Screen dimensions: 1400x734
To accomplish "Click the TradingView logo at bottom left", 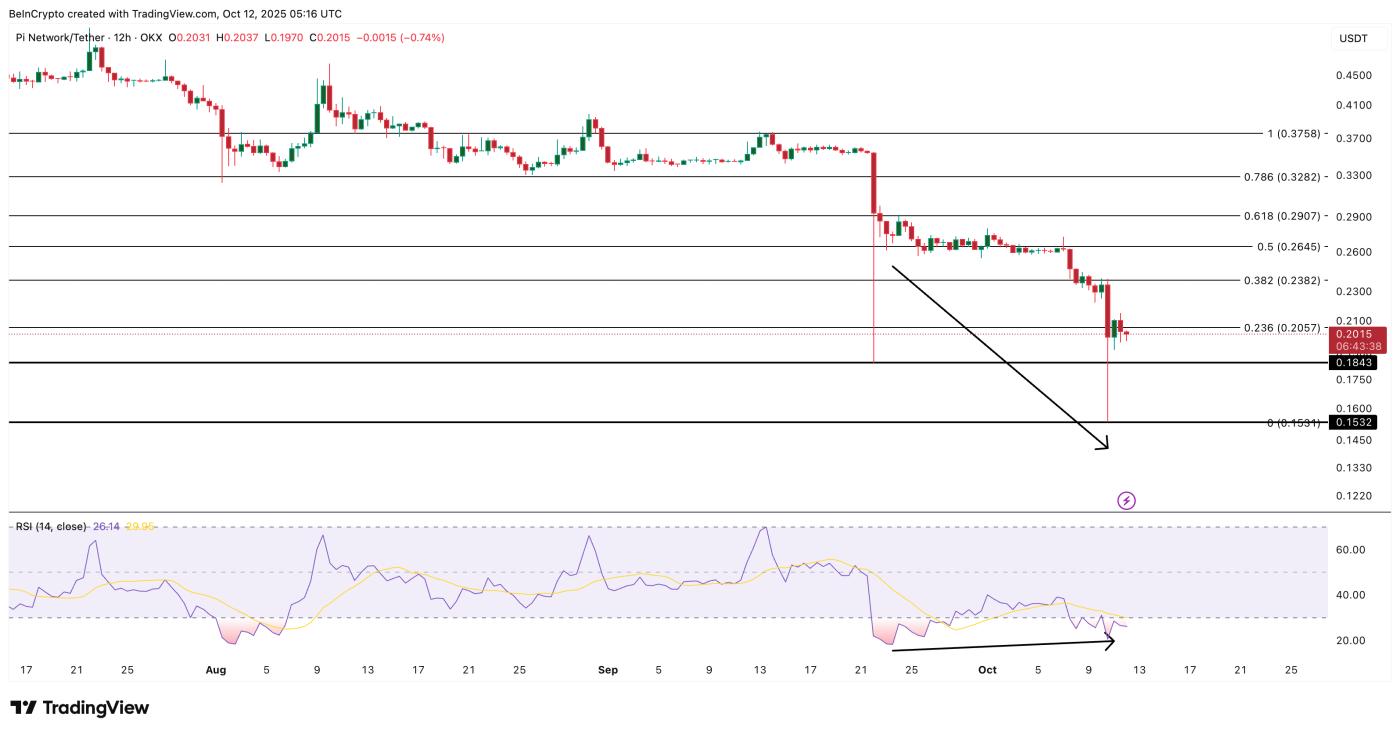I will (x=80, y=708).
